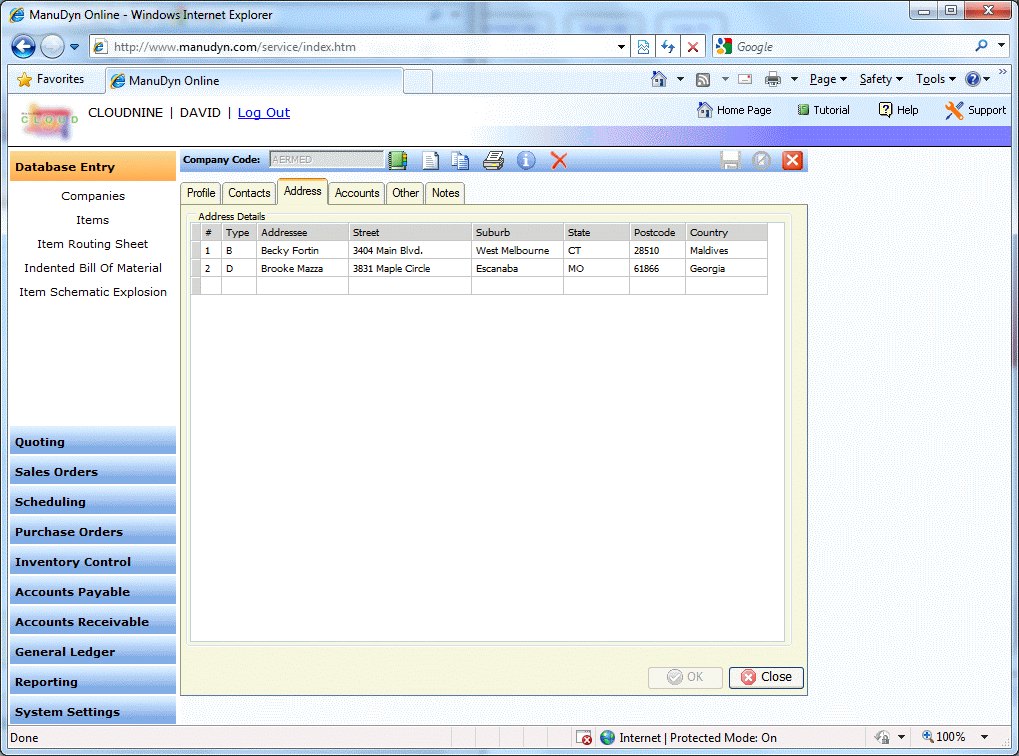Select Items in Database Entry menu
The image size is (1019, 756).
click(x=92, y=220)
